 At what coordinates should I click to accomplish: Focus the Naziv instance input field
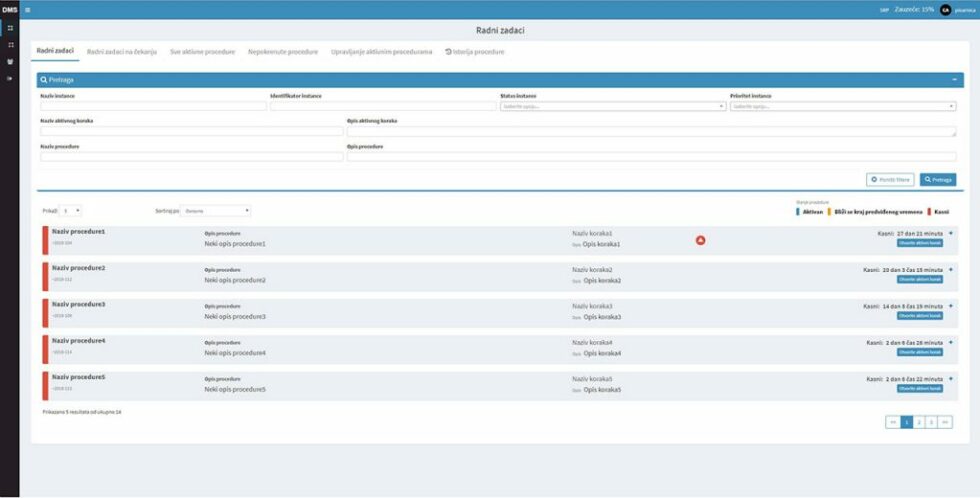tap(153, 107)
